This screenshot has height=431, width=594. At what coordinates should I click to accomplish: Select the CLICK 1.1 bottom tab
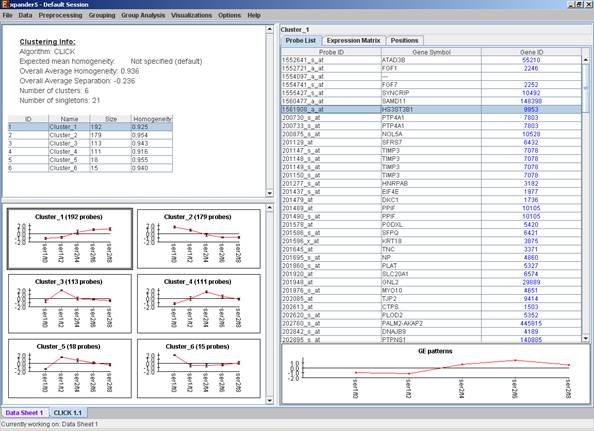[68, 413]
